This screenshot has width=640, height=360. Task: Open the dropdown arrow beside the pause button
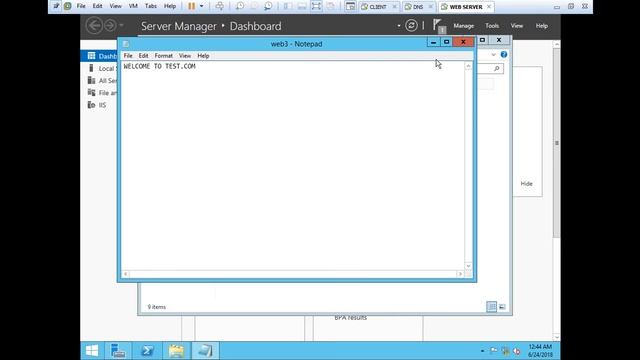pos(202,6)
